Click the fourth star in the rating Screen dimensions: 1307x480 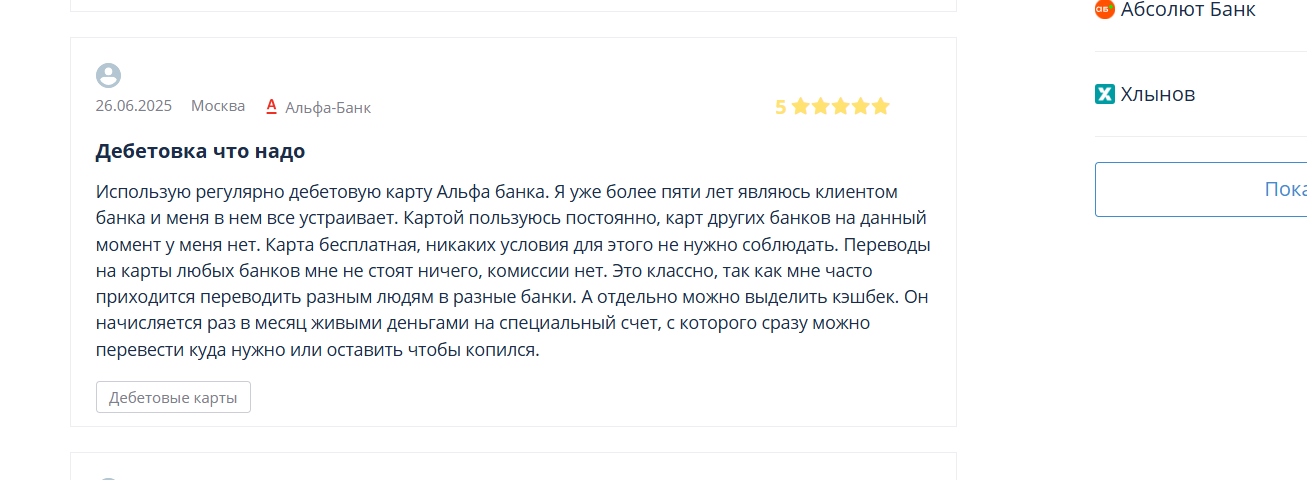(x=860, y=106)
